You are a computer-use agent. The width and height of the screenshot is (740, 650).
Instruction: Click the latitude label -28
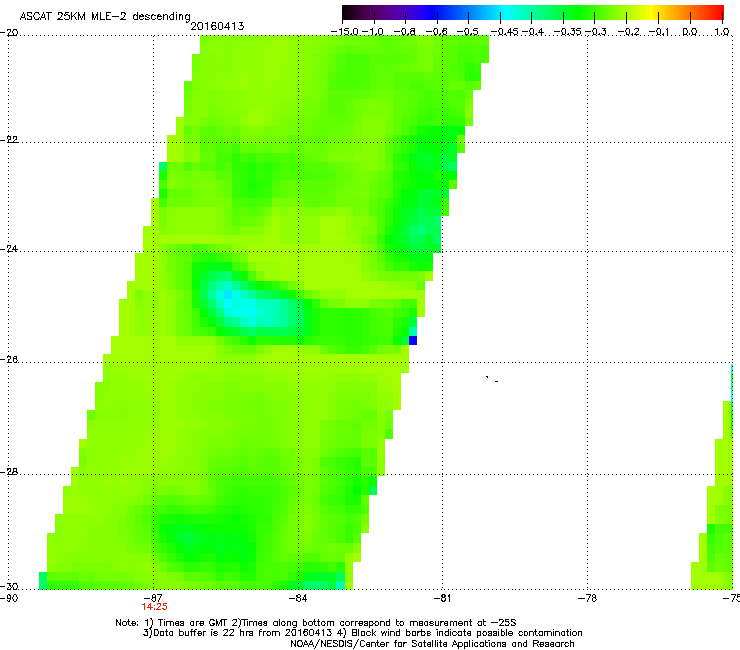pyautogui.click(x=9, y=472)
